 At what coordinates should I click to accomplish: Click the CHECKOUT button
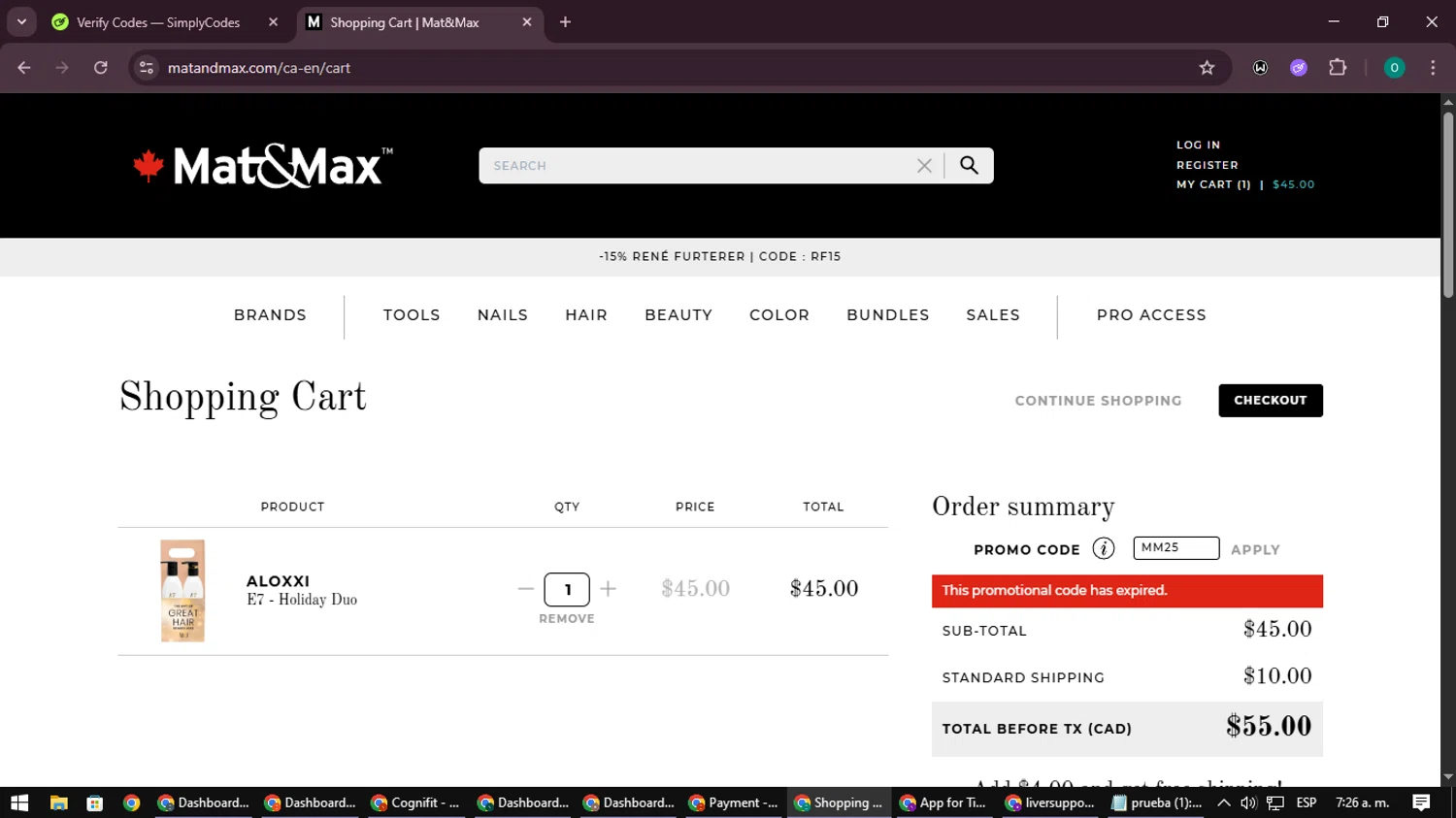1271,400
